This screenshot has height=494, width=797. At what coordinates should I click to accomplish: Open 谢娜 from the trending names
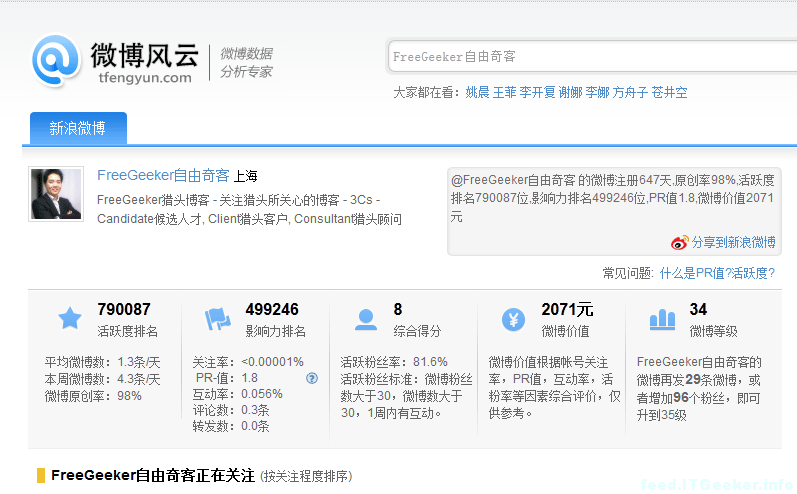point(570,92)
